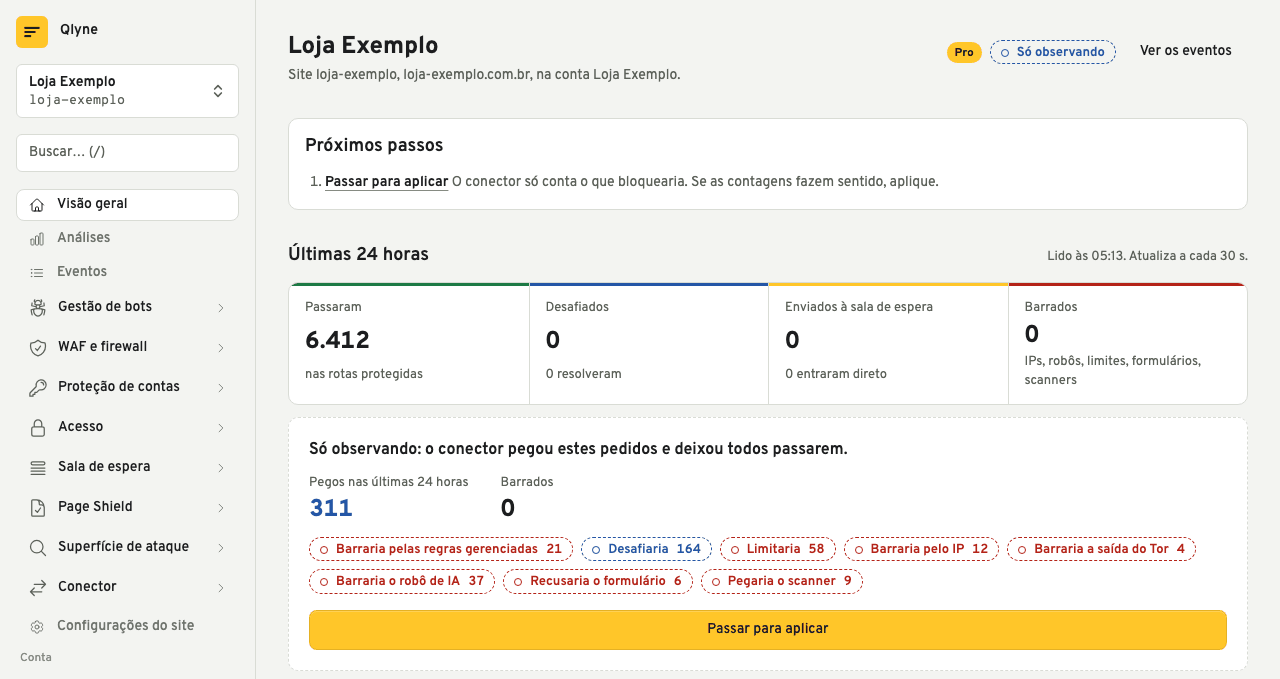Click Ver os eventos link
The image size is (1280, 679).
point(1186,51)
